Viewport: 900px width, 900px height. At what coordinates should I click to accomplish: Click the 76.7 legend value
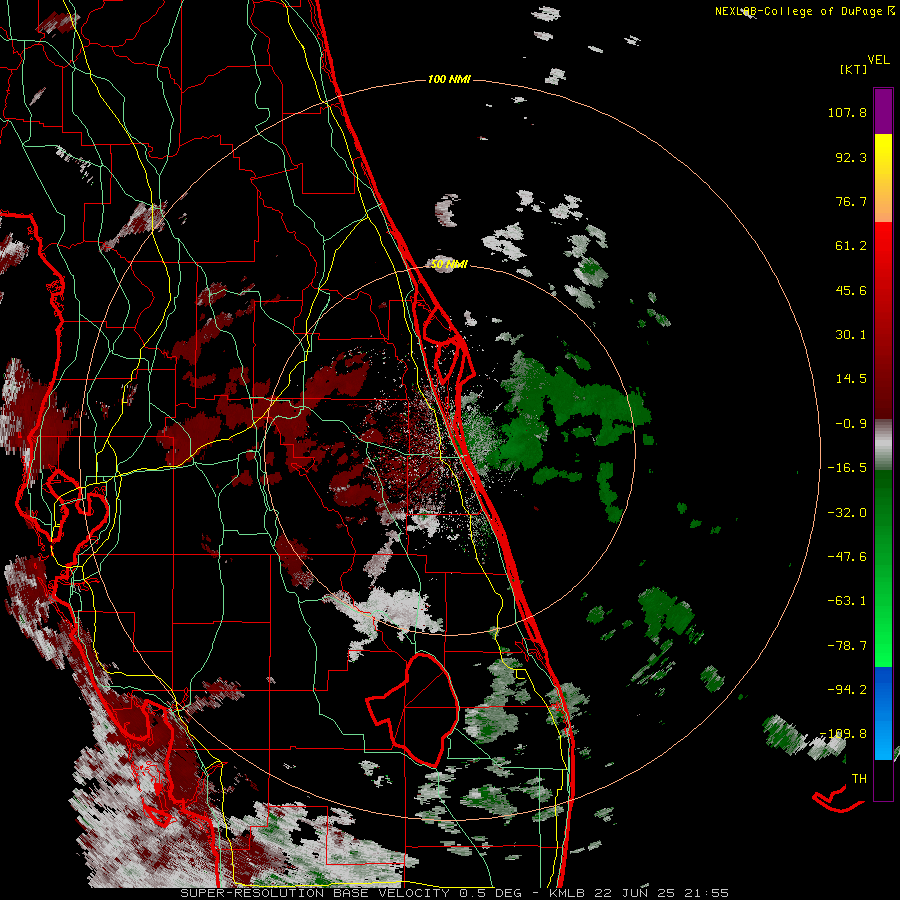(851, 201)
